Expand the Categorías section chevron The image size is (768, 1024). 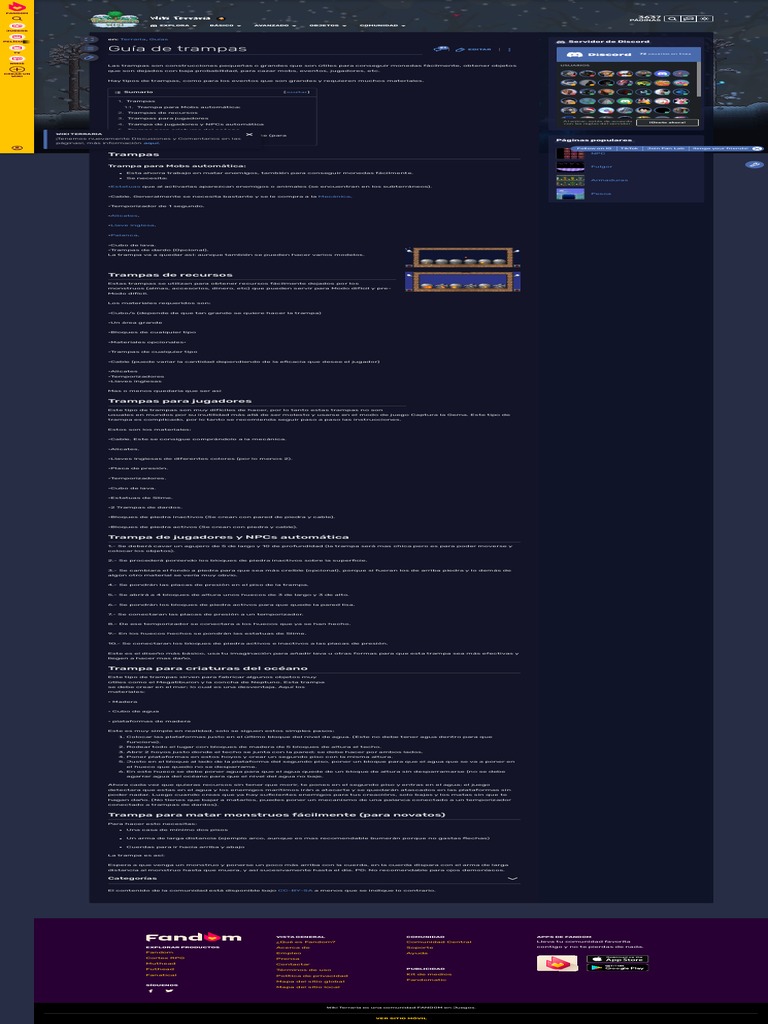pyautogui.click(x=513, y=878)
